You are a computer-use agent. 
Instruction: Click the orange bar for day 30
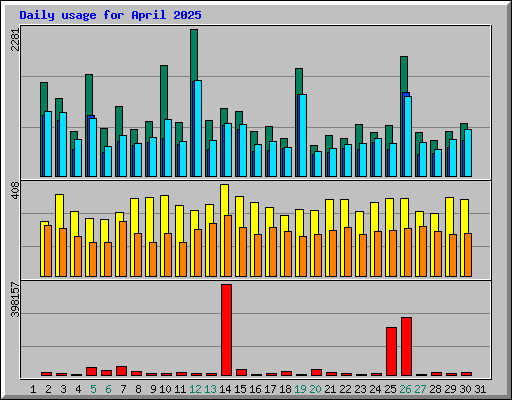click(x=468, y=255)
